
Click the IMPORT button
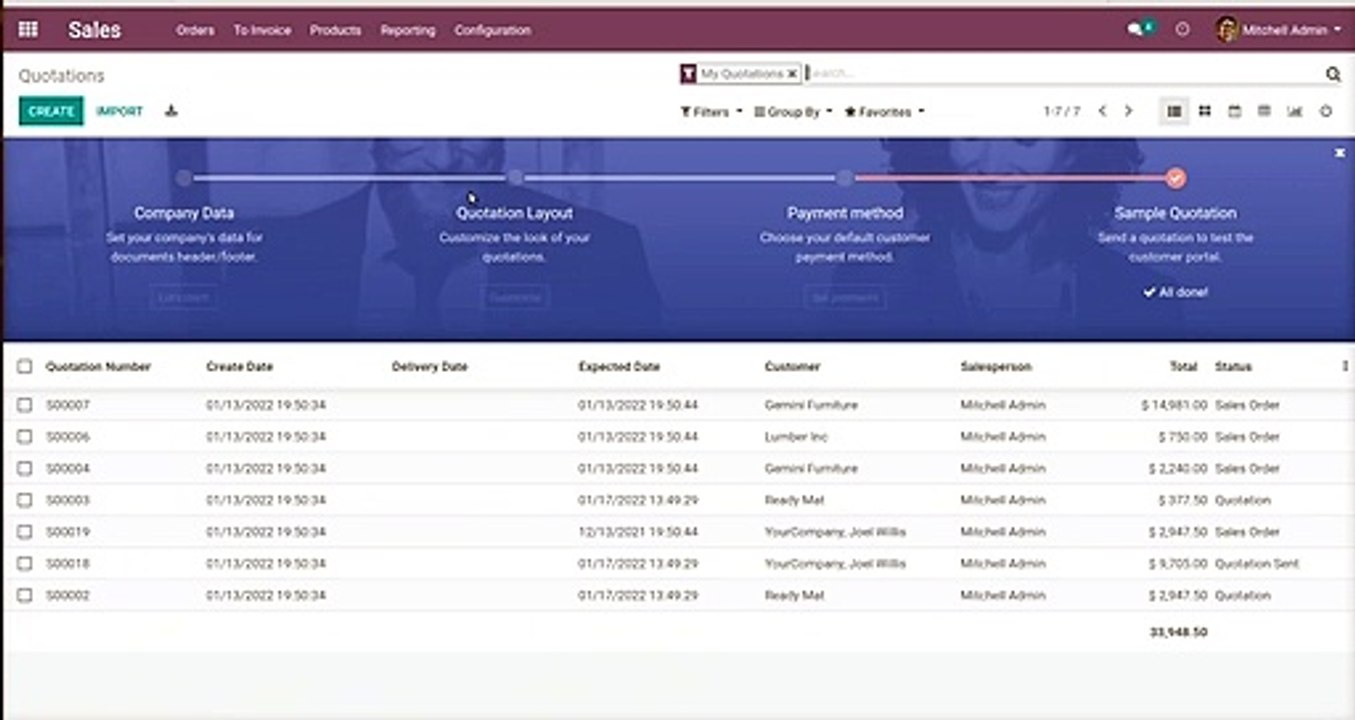tap(120, 111)
